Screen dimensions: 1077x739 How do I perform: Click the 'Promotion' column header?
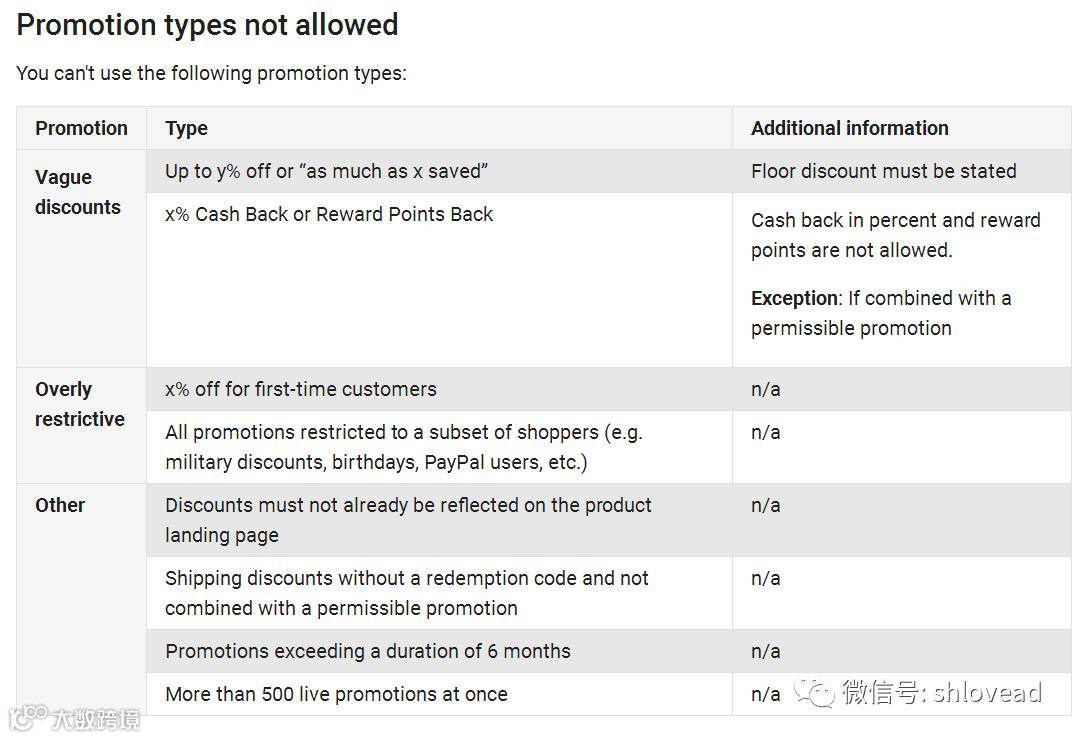[81, 128]
